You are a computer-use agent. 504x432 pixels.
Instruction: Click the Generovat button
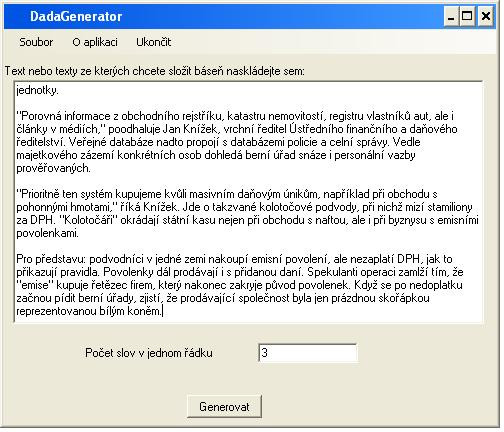224,407
